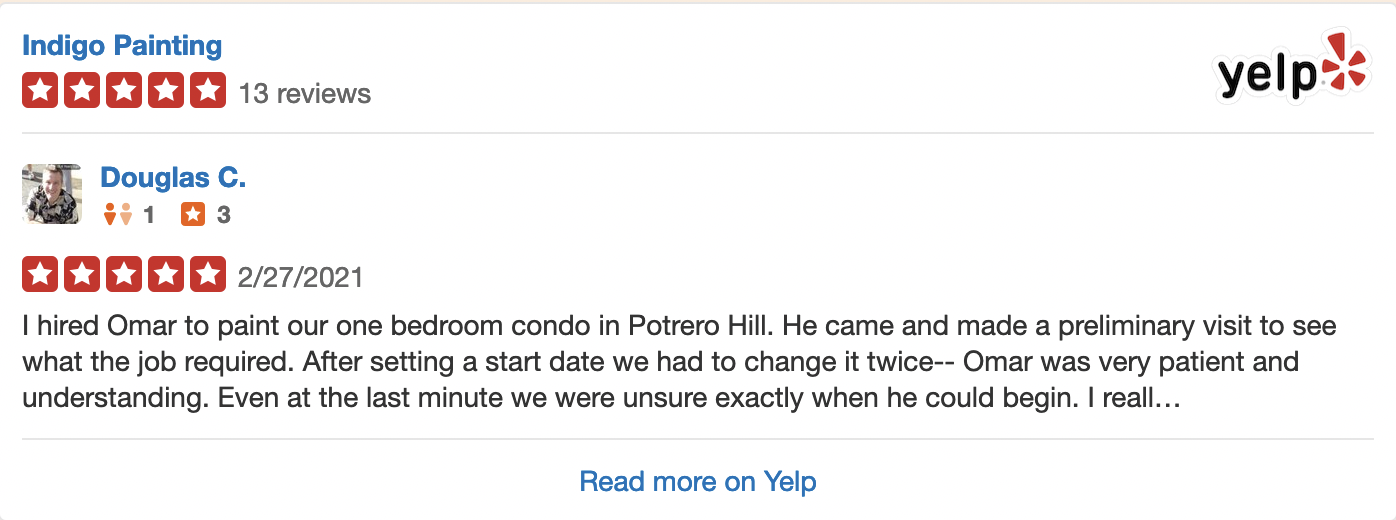Click the friend count number 1
Screen dimensions: 1396x520
(x=149, y=215)
